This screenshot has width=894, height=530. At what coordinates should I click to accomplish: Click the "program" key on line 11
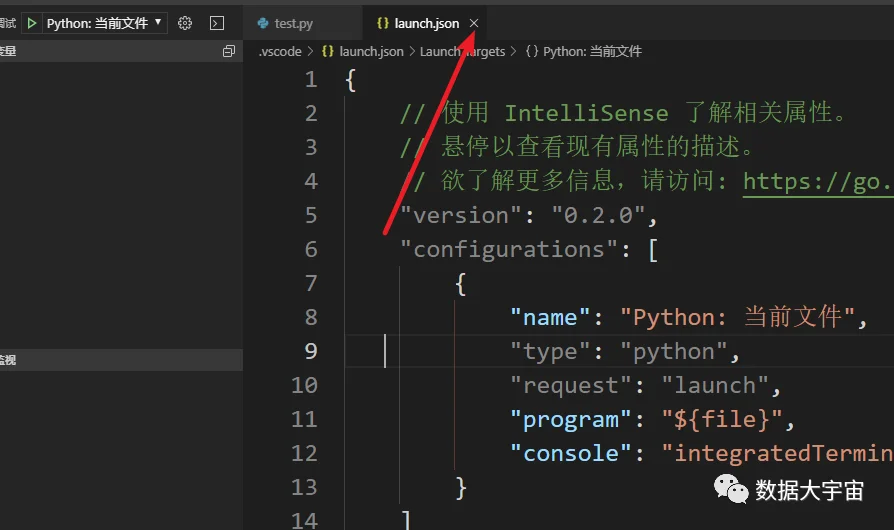[571, 420]
